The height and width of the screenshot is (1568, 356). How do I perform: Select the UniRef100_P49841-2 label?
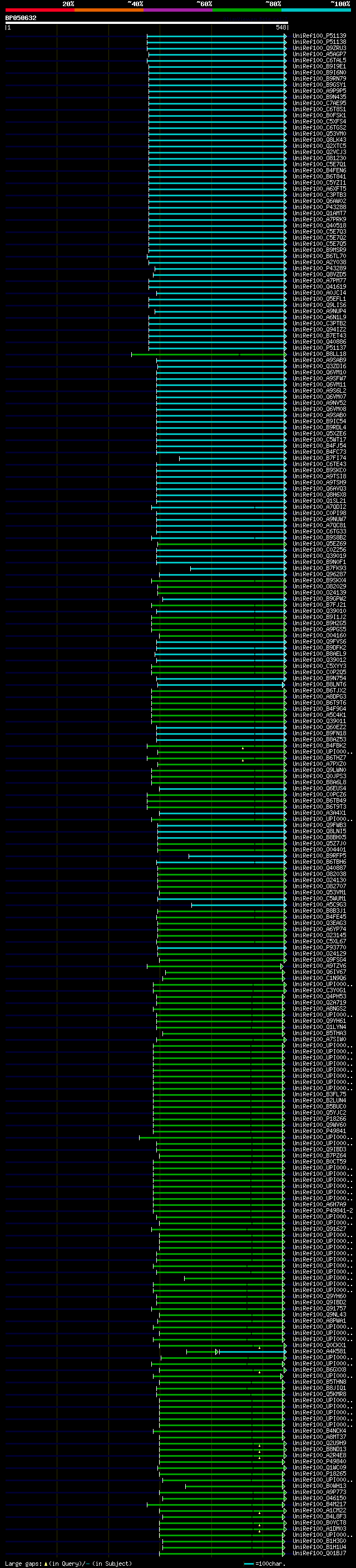coord(323,1211)
